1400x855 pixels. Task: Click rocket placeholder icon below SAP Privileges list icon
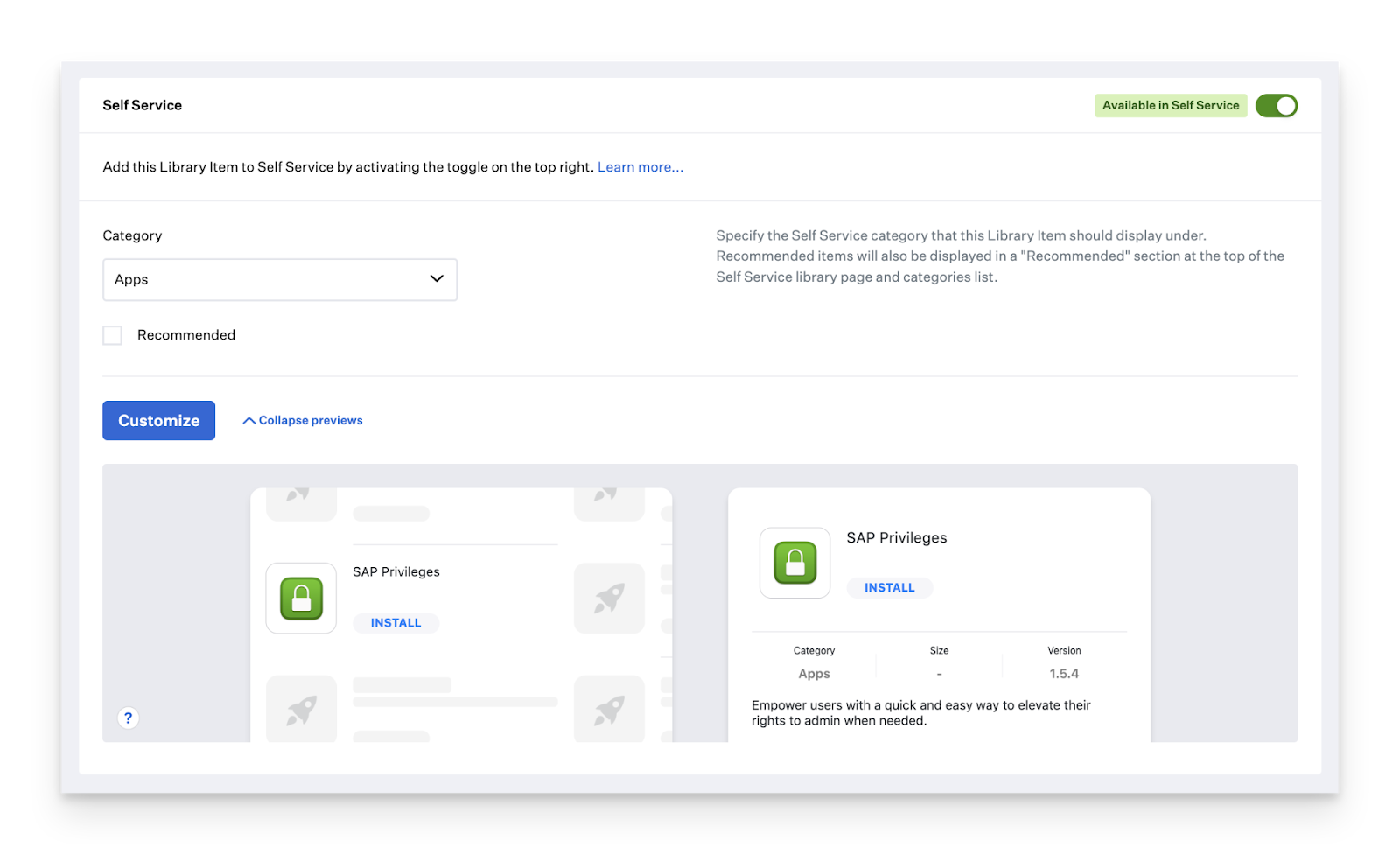(x=301, y=709)
